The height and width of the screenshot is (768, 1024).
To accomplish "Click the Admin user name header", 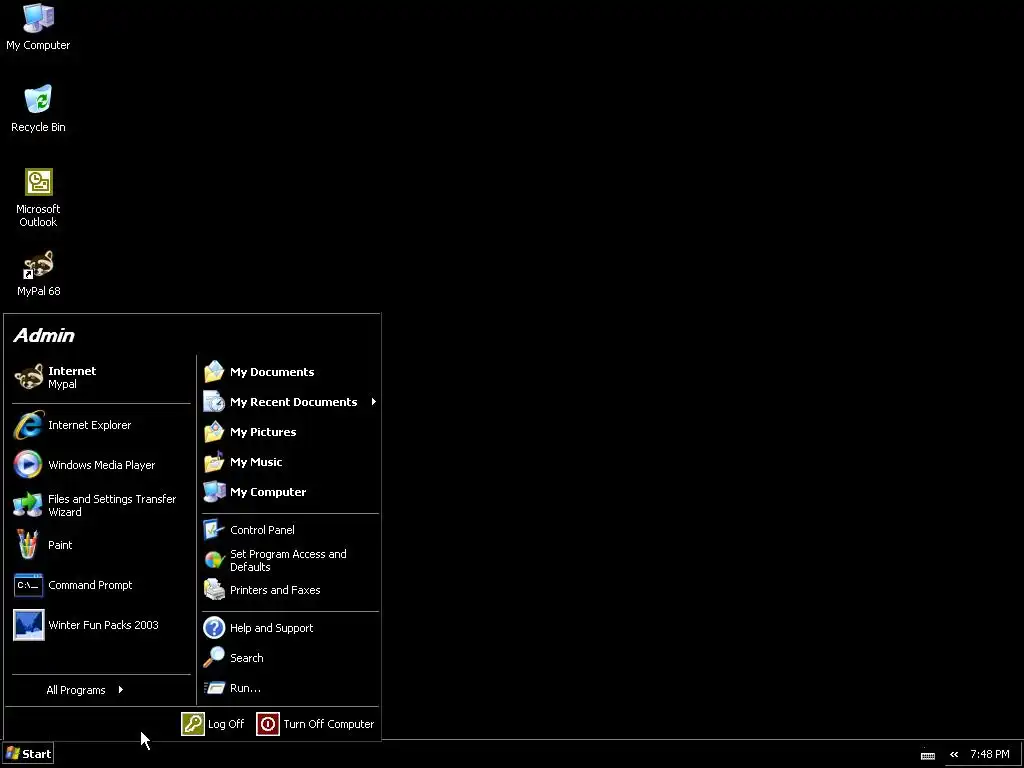I will tap(44, 335).
